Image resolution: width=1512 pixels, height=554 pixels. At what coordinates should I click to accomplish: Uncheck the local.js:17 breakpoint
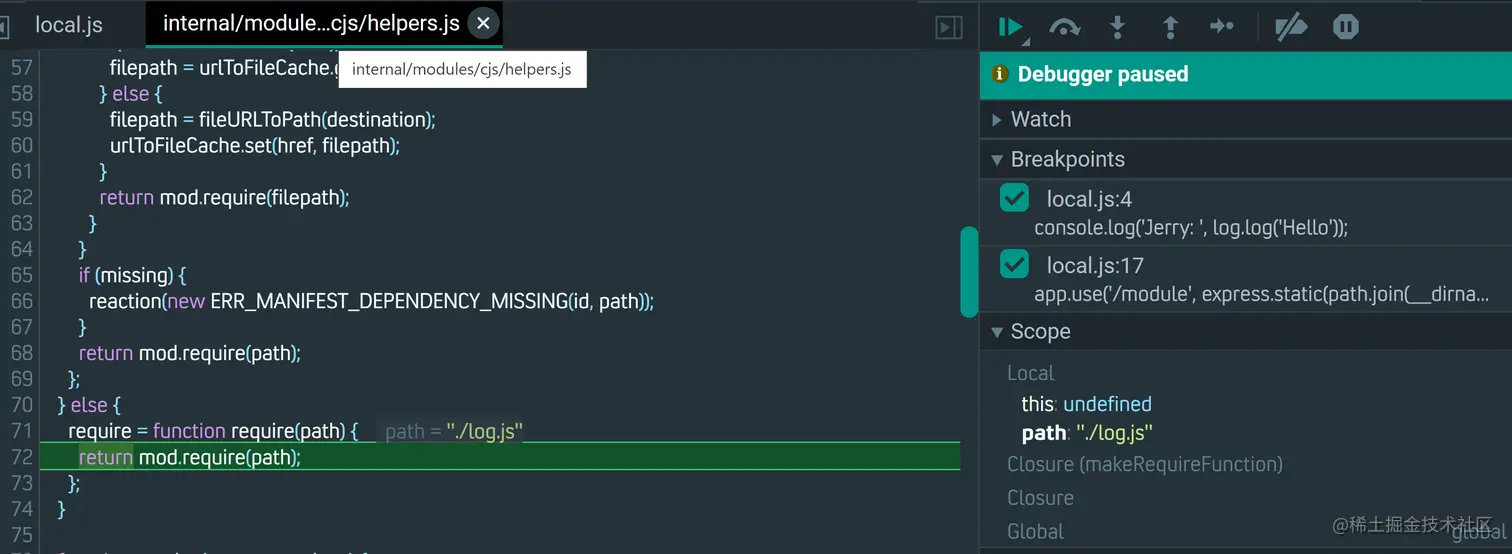(x=1015, y=264)
